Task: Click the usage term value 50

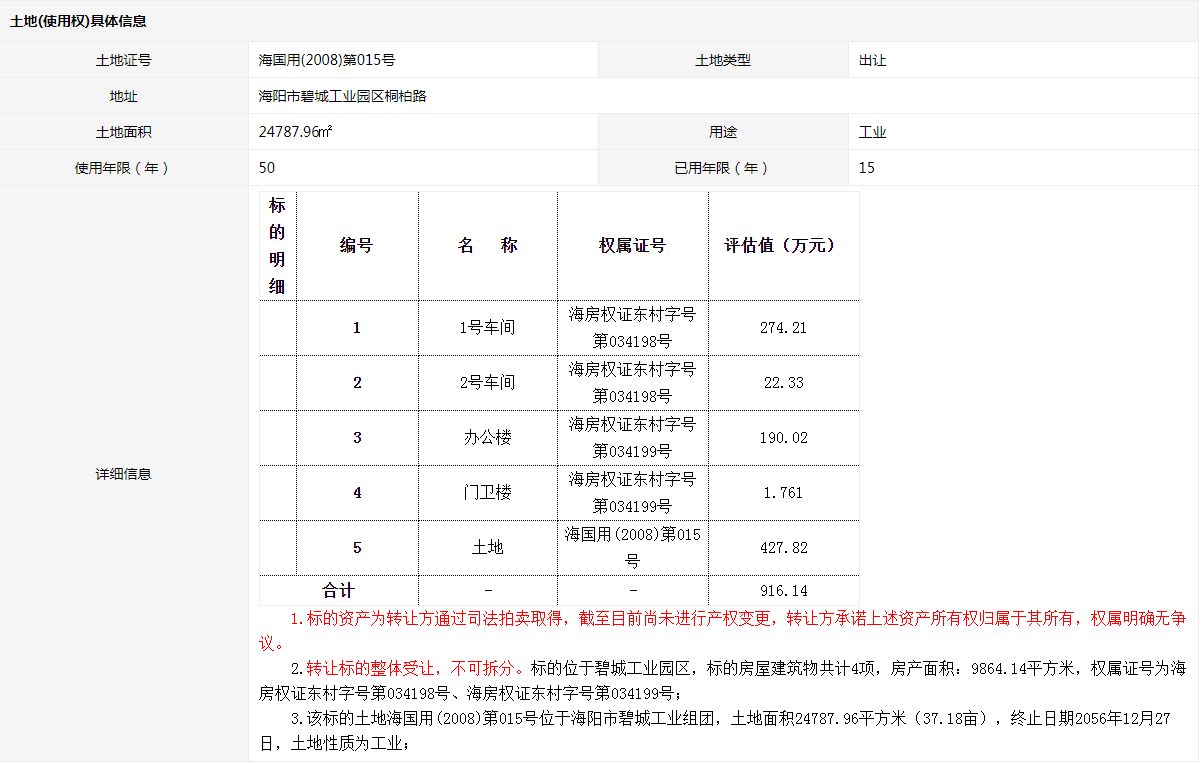Action: coord(267,168)
